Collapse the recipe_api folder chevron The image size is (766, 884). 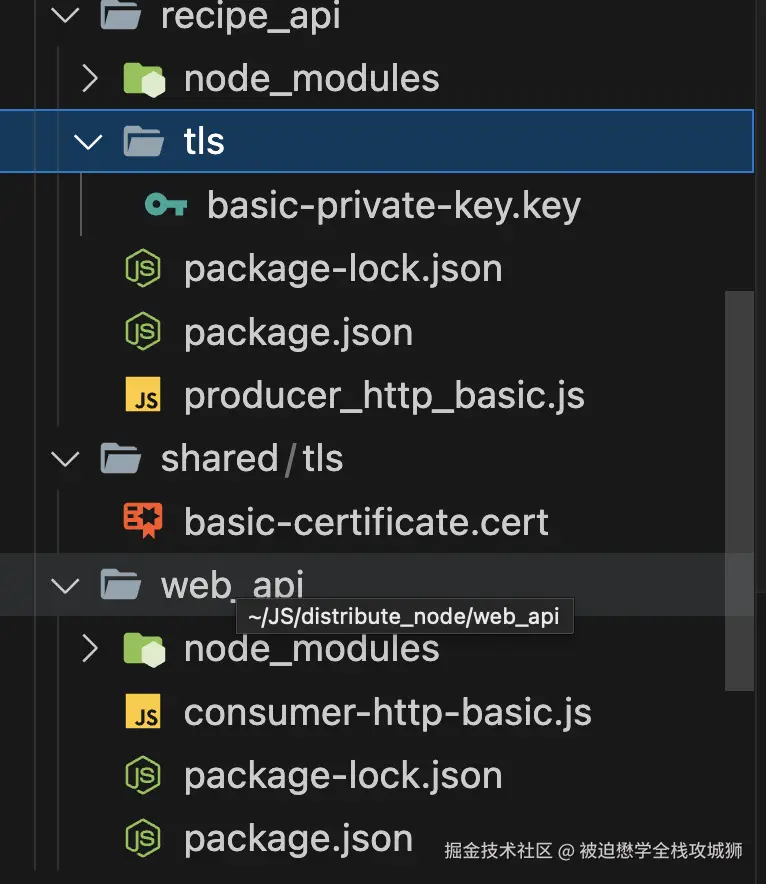pos(65,16)
